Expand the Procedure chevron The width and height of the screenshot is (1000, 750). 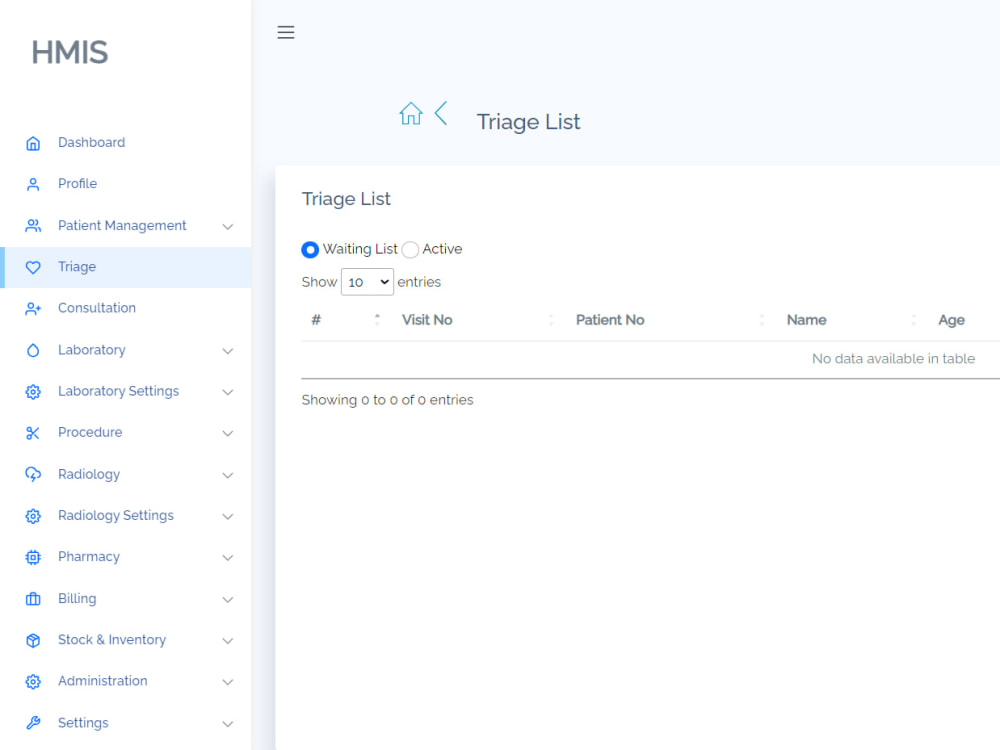point(228,434)
